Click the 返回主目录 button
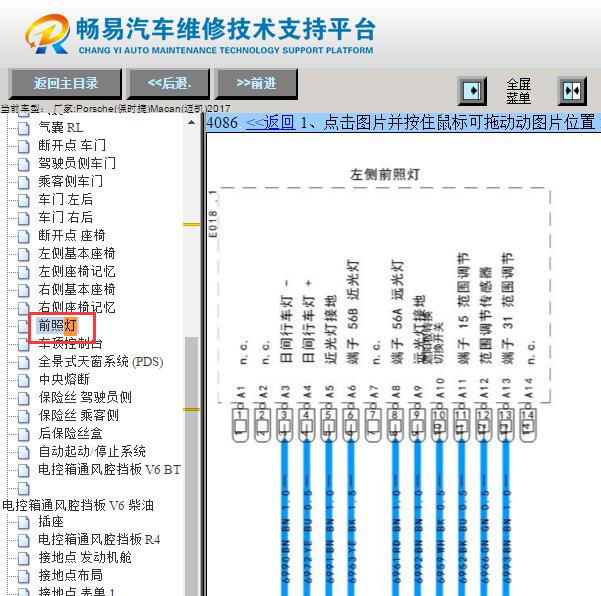The image size is (601, 596). [x=65, y=83]
